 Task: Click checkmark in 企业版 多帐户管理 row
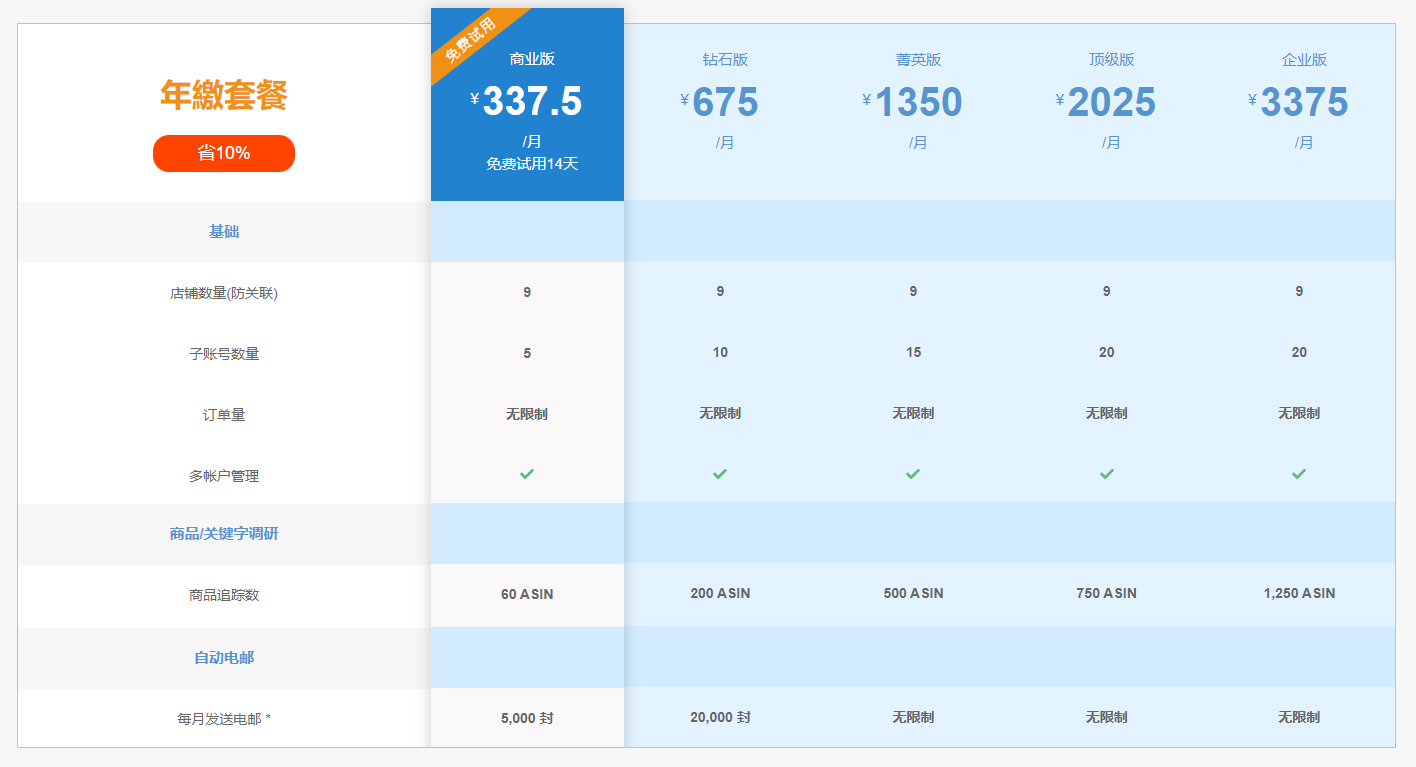coord(1299,474)
